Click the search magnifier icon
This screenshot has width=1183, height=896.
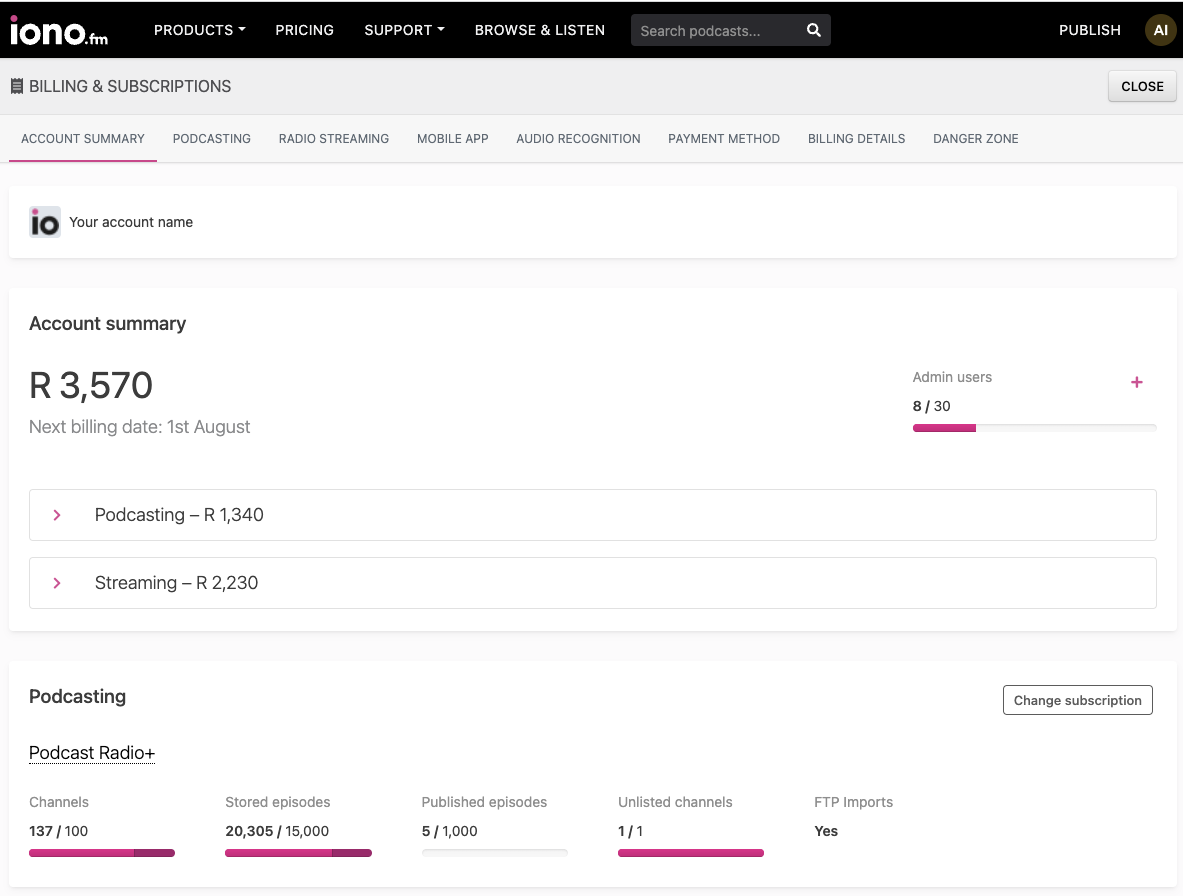[x=813, y=30]
